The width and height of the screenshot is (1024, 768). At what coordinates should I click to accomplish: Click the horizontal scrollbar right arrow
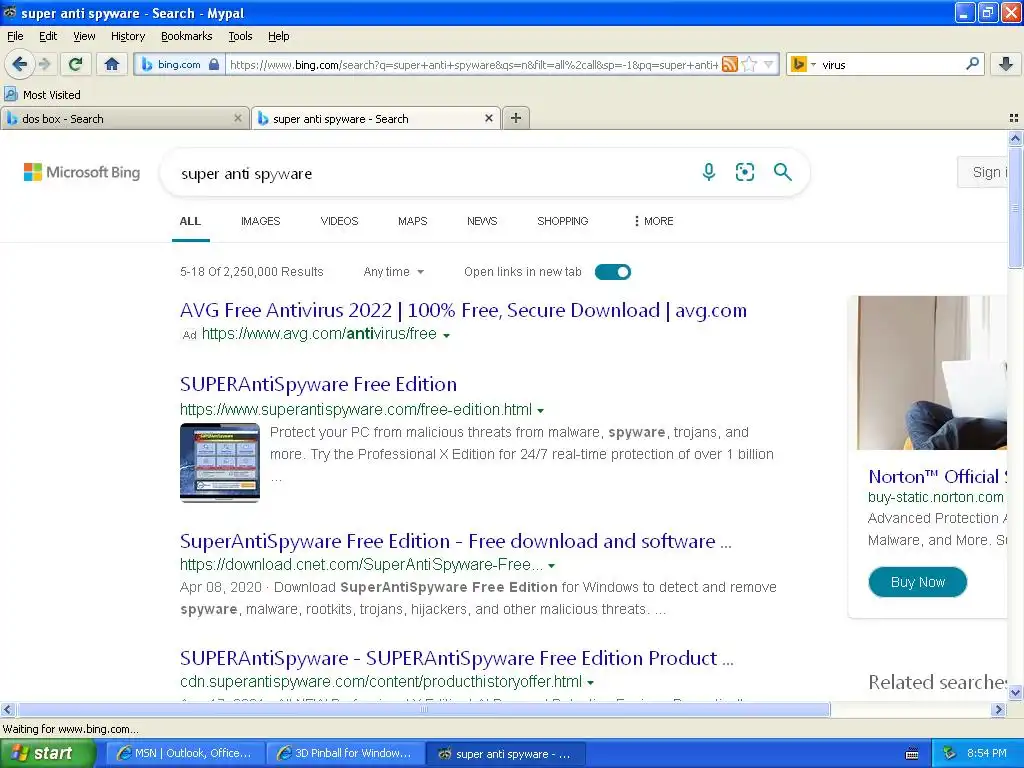(998, 709)
